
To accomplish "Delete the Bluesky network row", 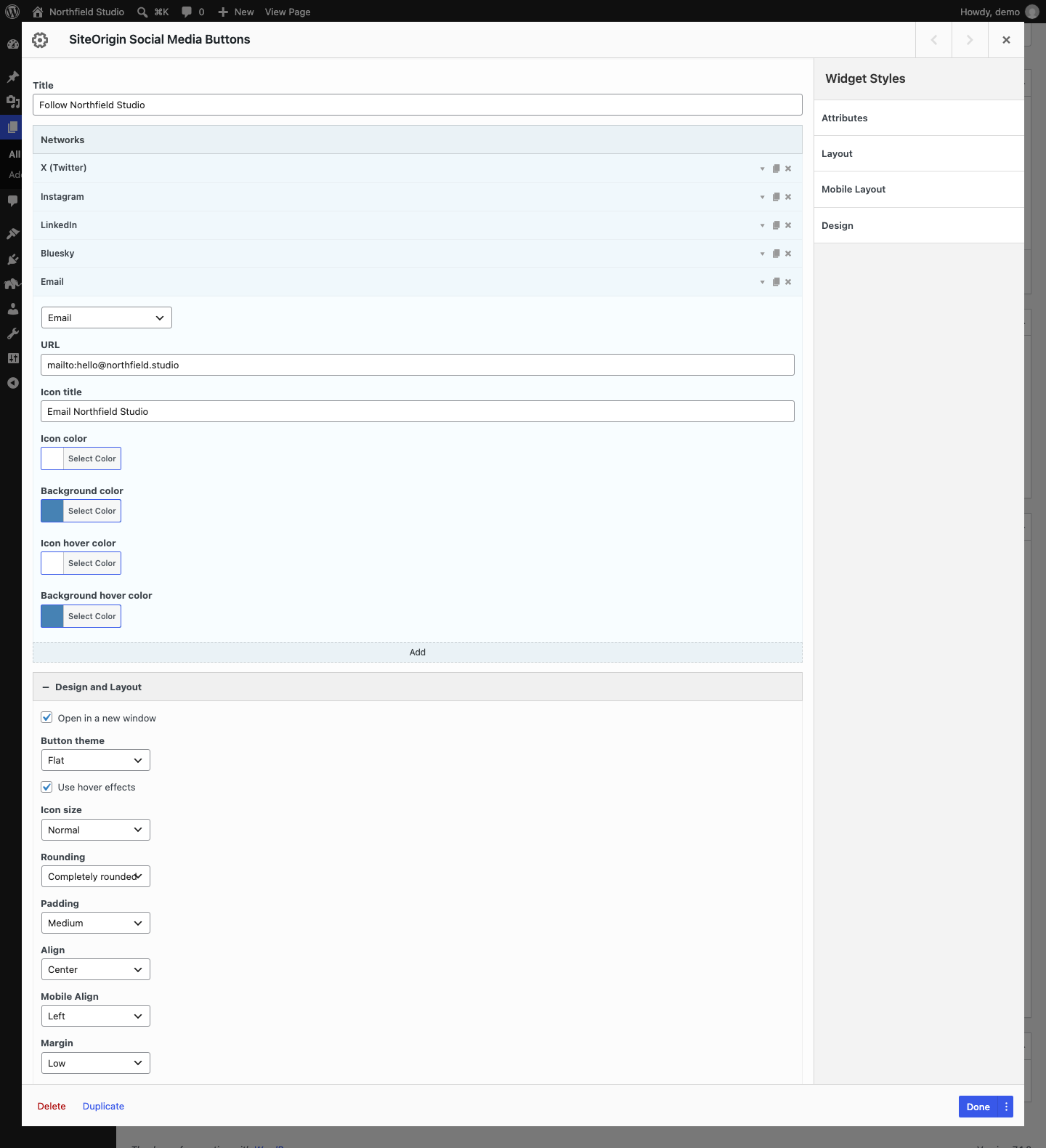I will point(788,254).
